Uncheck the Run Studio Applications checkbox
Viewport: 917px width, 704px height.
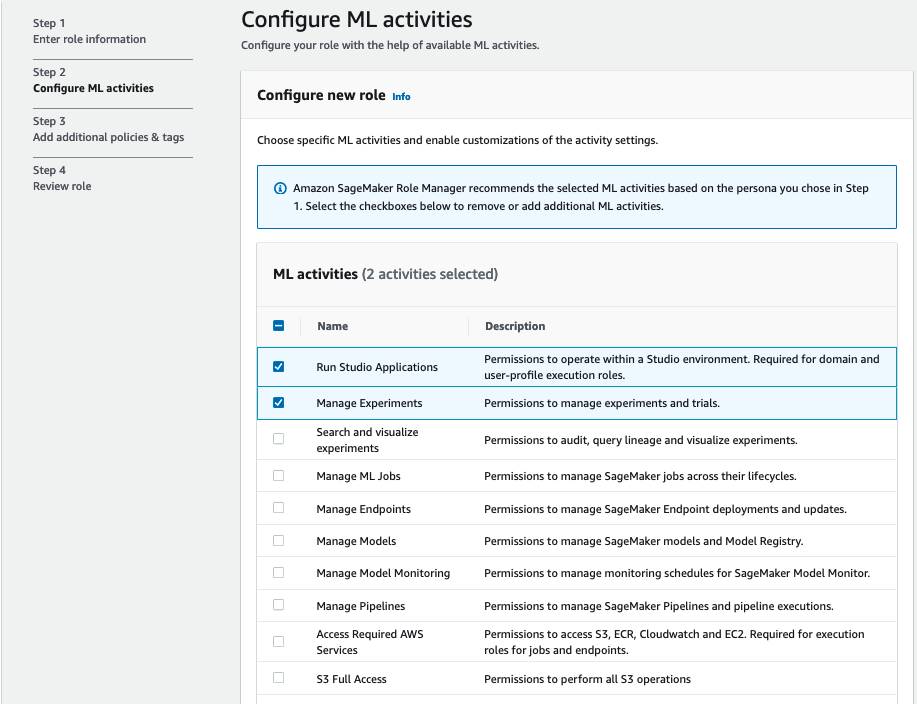coord(279,367)
